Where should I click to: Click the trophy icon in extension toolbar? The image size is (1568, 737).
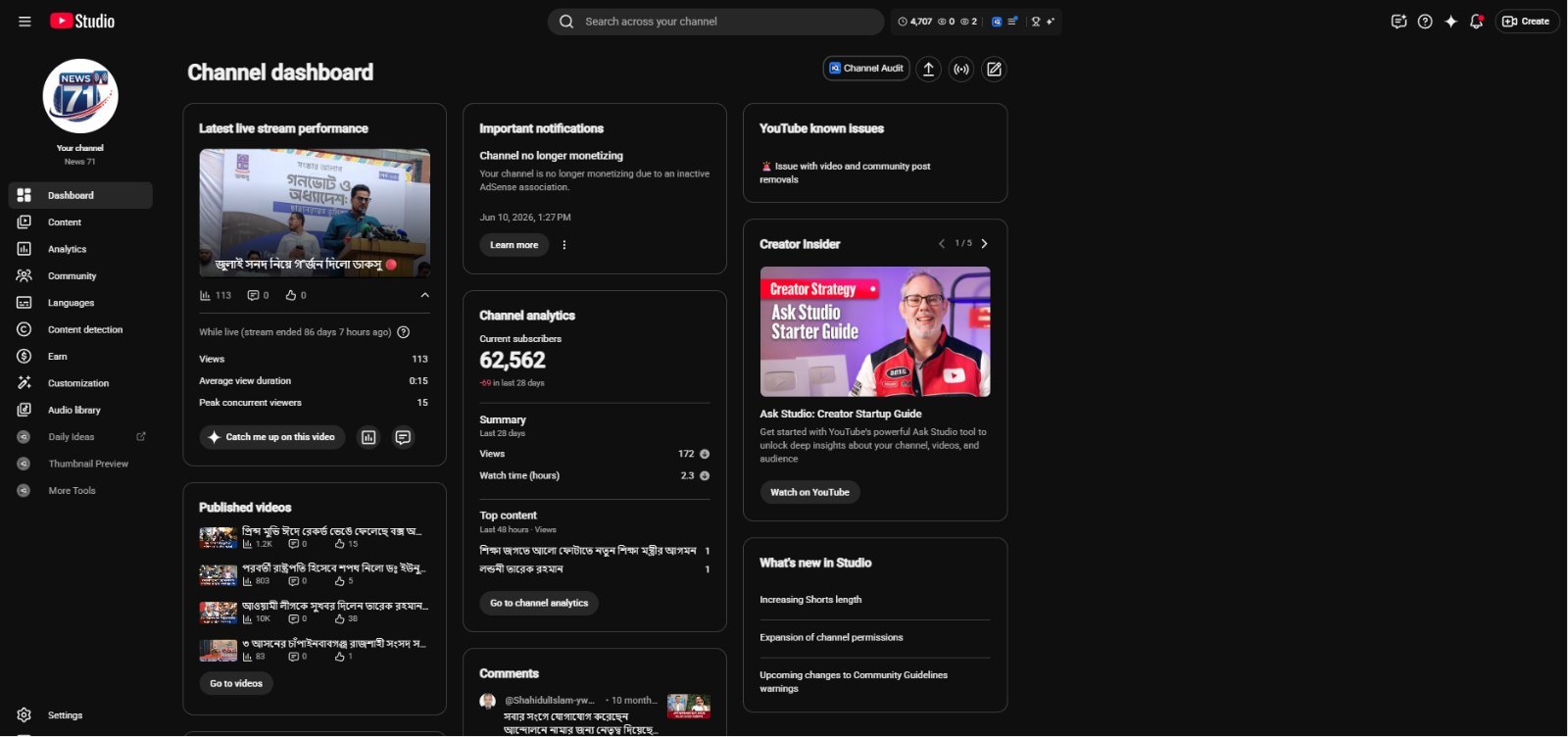tap(1035, 22)
